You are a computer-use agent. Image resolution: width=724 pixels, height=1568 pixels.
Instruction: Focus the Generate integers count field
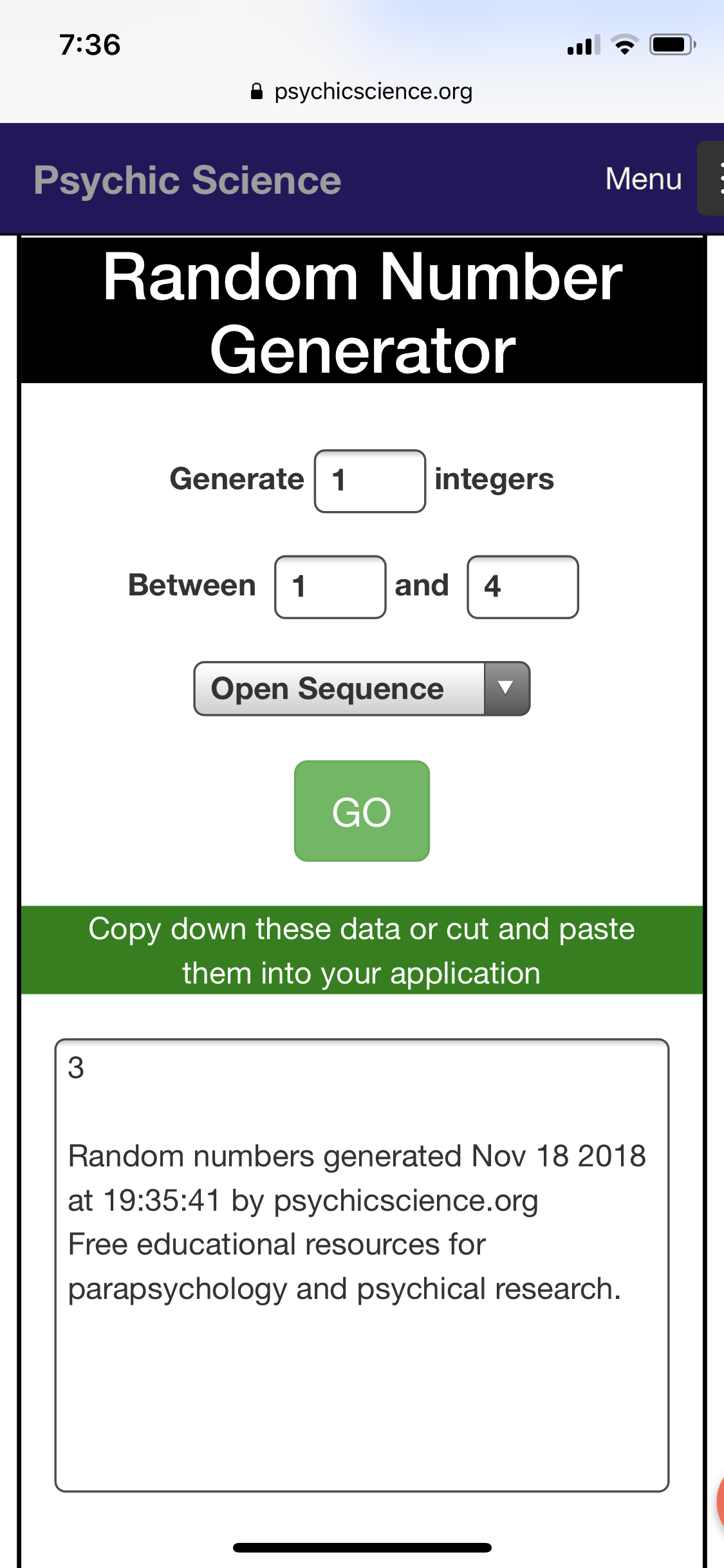pyautogui.click(x=370, y=481)
